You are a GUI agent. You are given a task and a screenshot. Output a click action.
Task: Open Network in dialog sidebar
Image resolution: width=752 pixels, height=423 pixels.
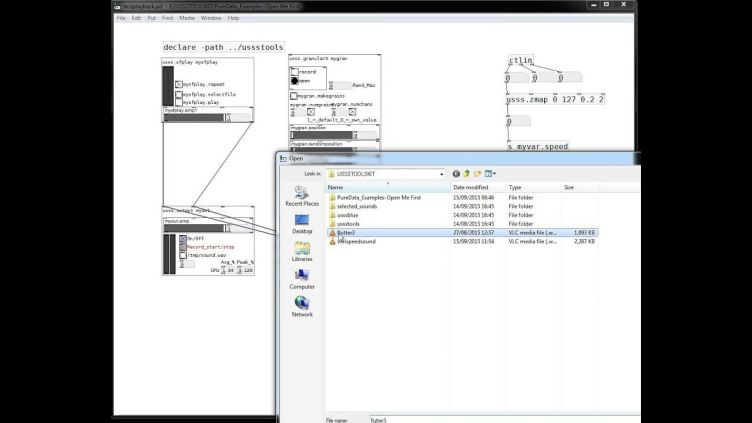pyautogui.click(x=302, y=307)
